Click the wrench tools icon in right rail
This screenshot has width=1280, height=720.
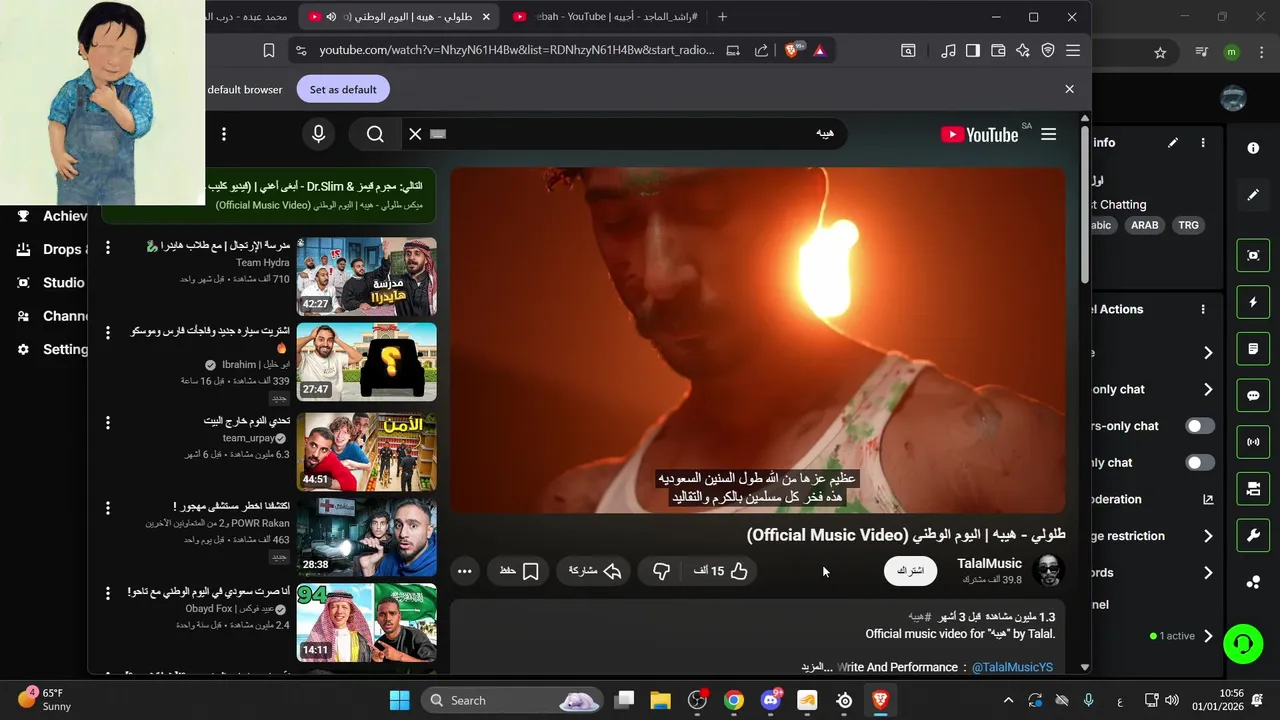(x=1253, y=535)
